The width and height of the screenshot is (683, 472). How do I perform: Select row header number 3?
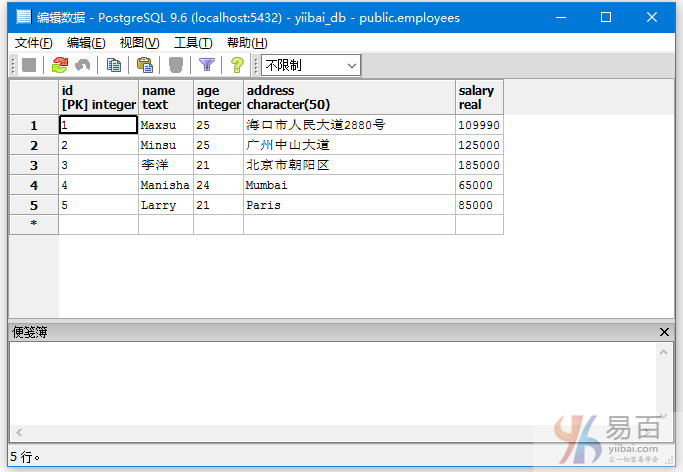pyautogui.click(x=34, y=165)
